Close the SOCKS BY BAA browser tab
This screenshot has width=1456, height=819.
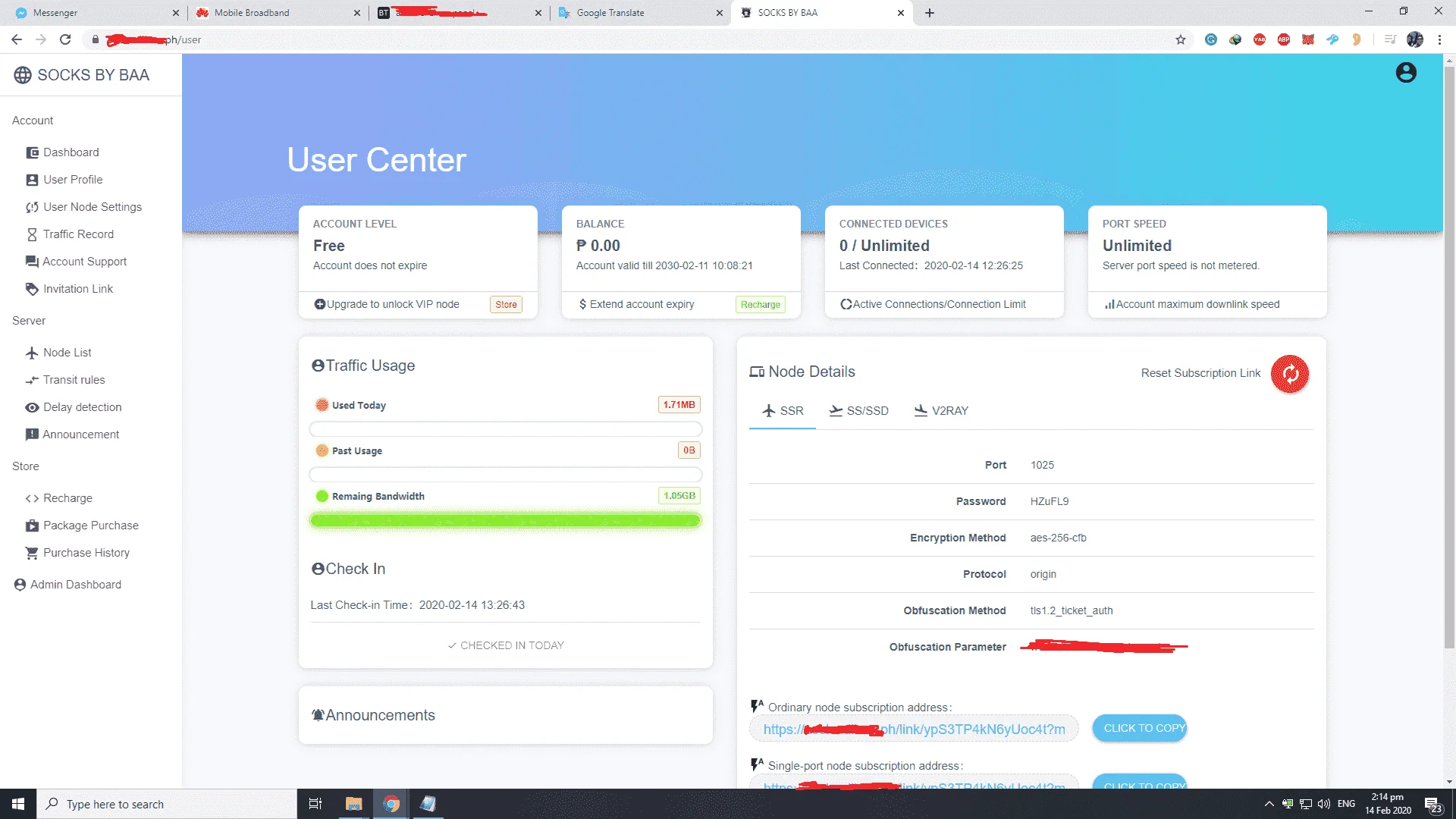click(x=900, y=13)
